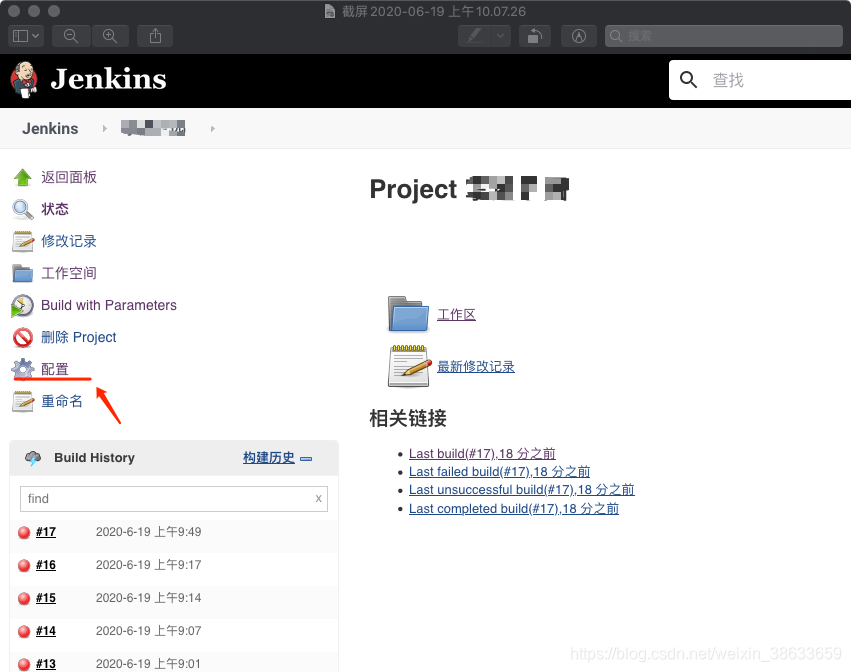Click the red status ball for build #14
Viewport: 851px width, 672px height.
tap(24, 632)
